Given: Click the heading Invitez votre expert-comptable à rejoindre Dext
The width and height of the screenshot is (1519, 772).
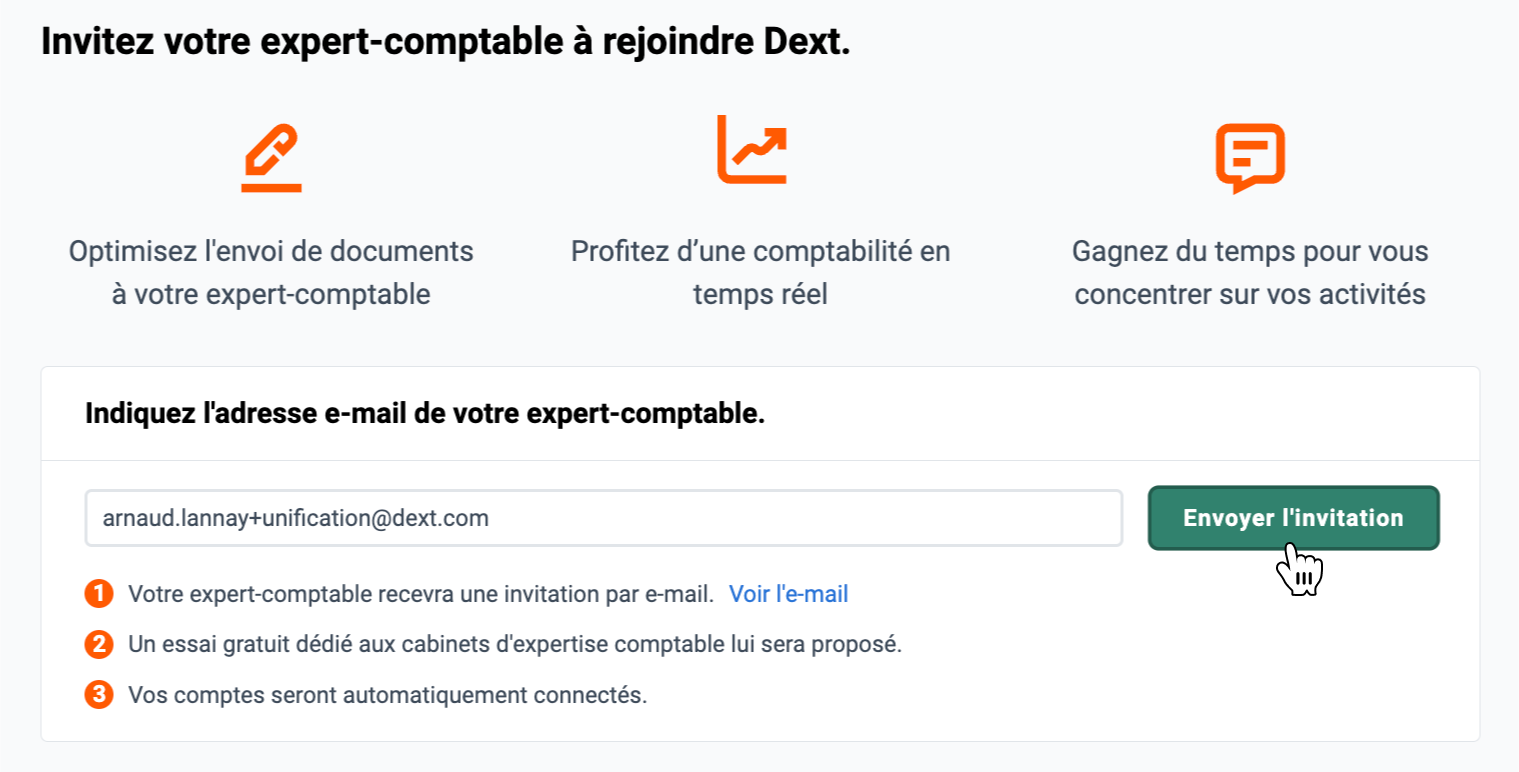Looking at the screenshot, I should point(445,43).
